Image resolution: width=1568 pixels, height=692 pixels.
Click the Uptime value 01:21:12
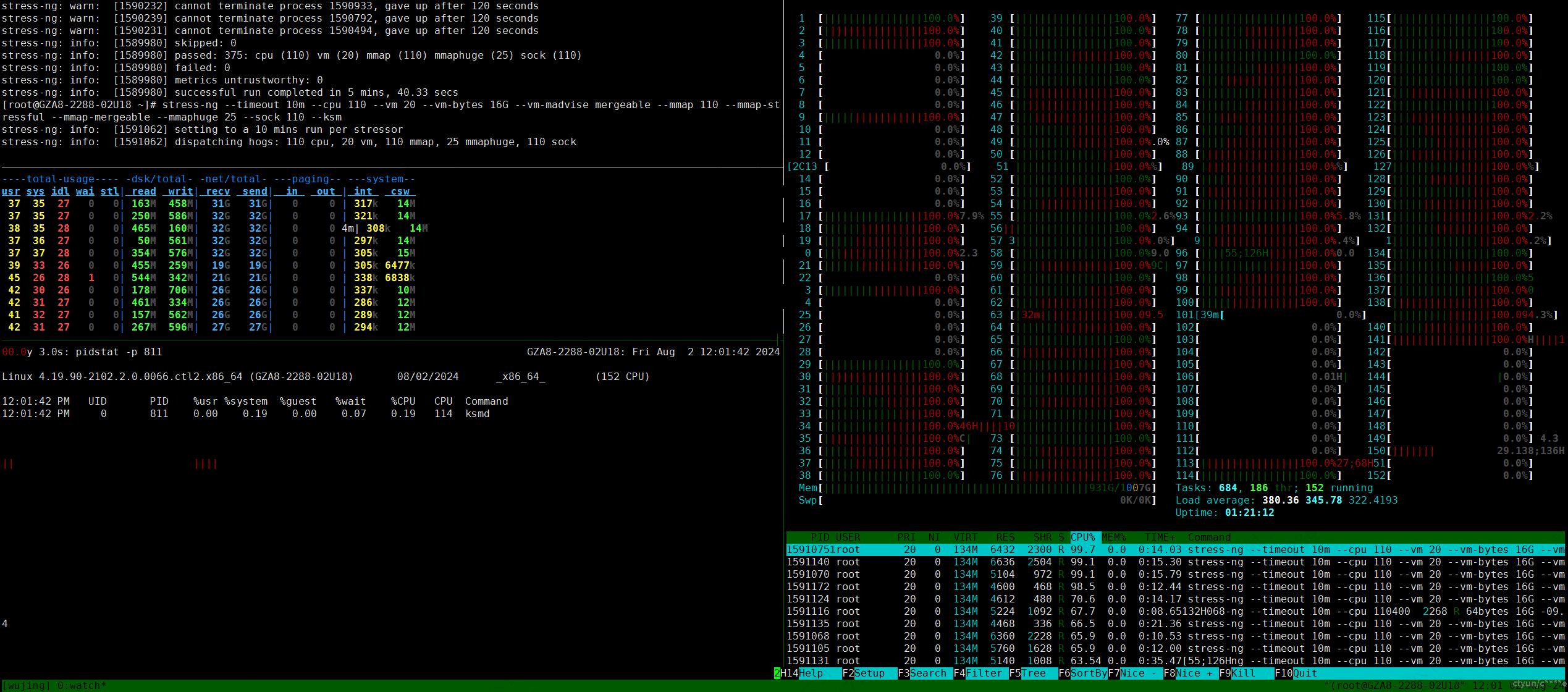pos(1249,513)
